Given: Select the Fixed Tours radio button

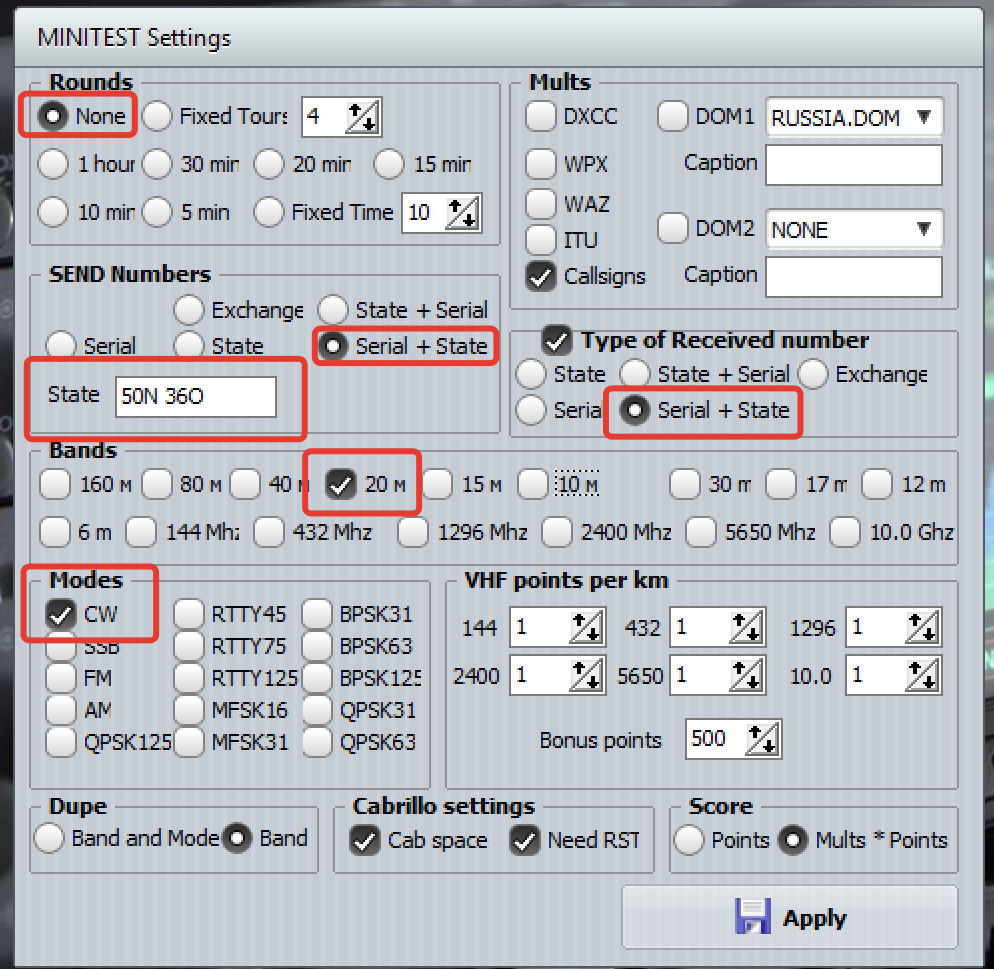Looking at the screenshot, I should (157, 116).
